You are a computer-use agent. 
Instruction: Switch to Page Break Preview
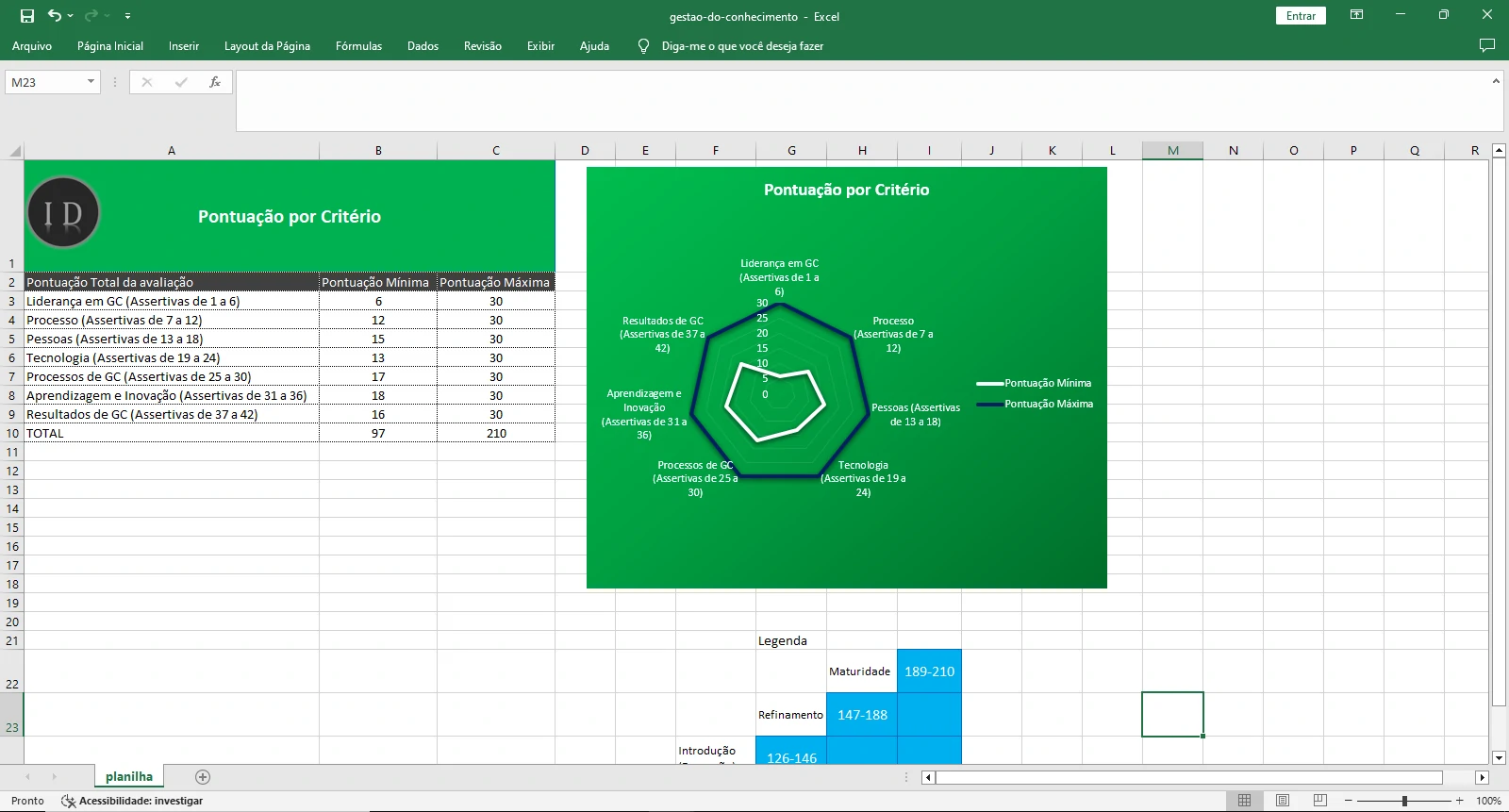[x=1319, y=801]
